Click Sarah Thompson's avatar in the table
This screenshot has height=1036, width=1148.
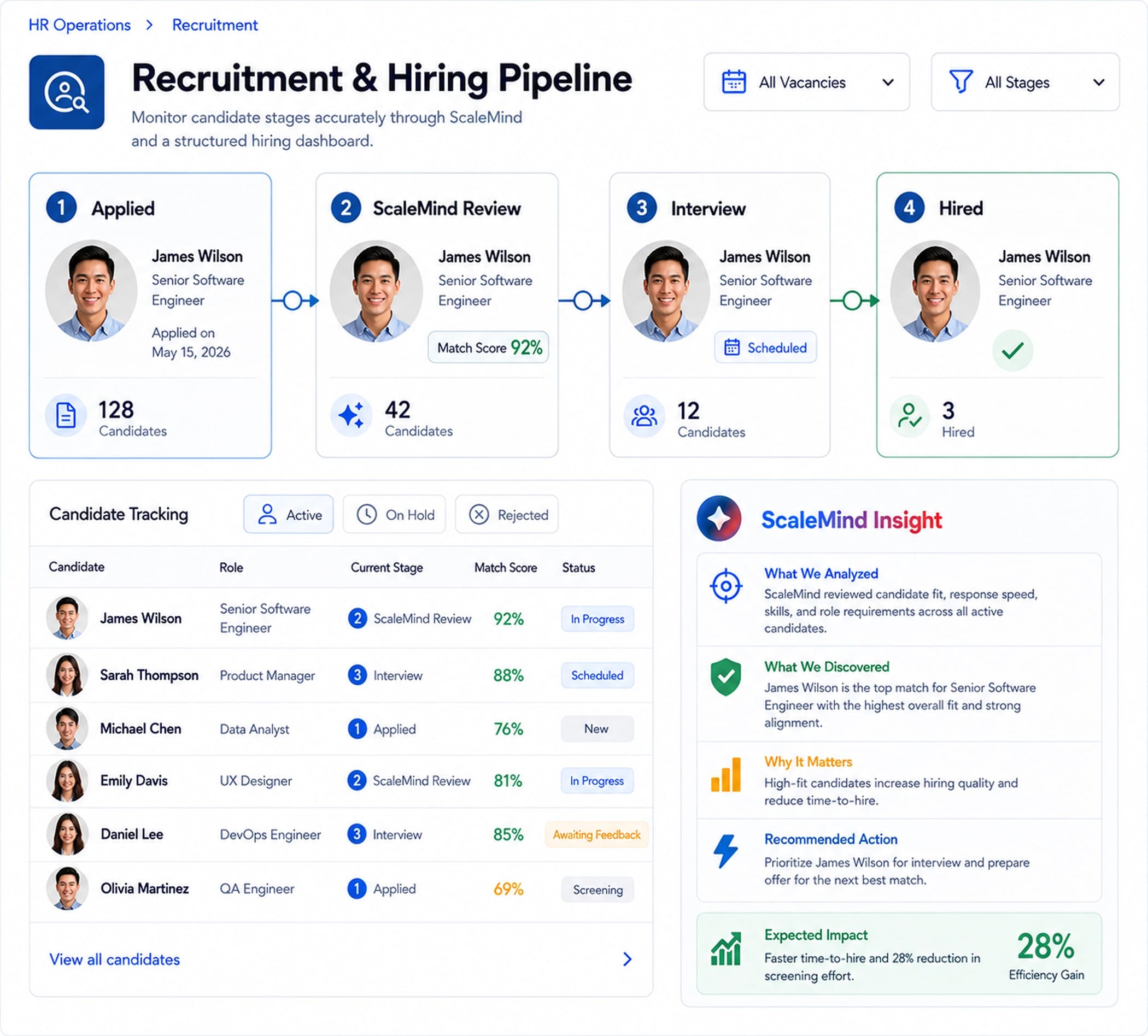(x=67, y=675)
